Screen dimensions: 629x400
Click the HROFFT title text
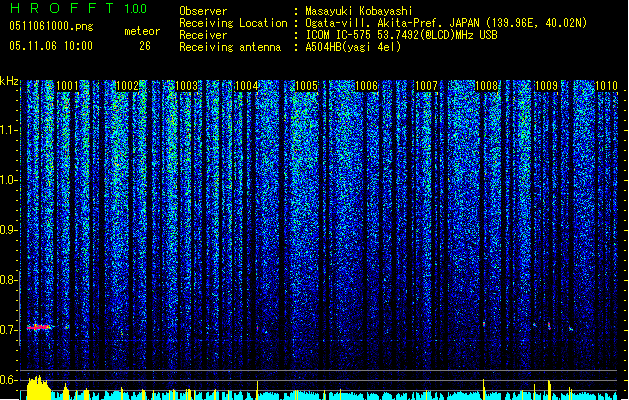pyautogui.click(x=62, y=8)
